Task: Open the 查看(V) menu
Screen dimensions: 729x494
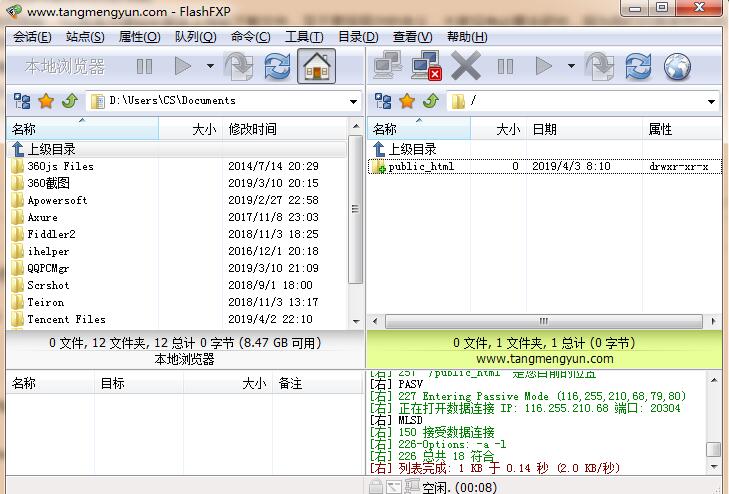Action: [x=412, y=37]
